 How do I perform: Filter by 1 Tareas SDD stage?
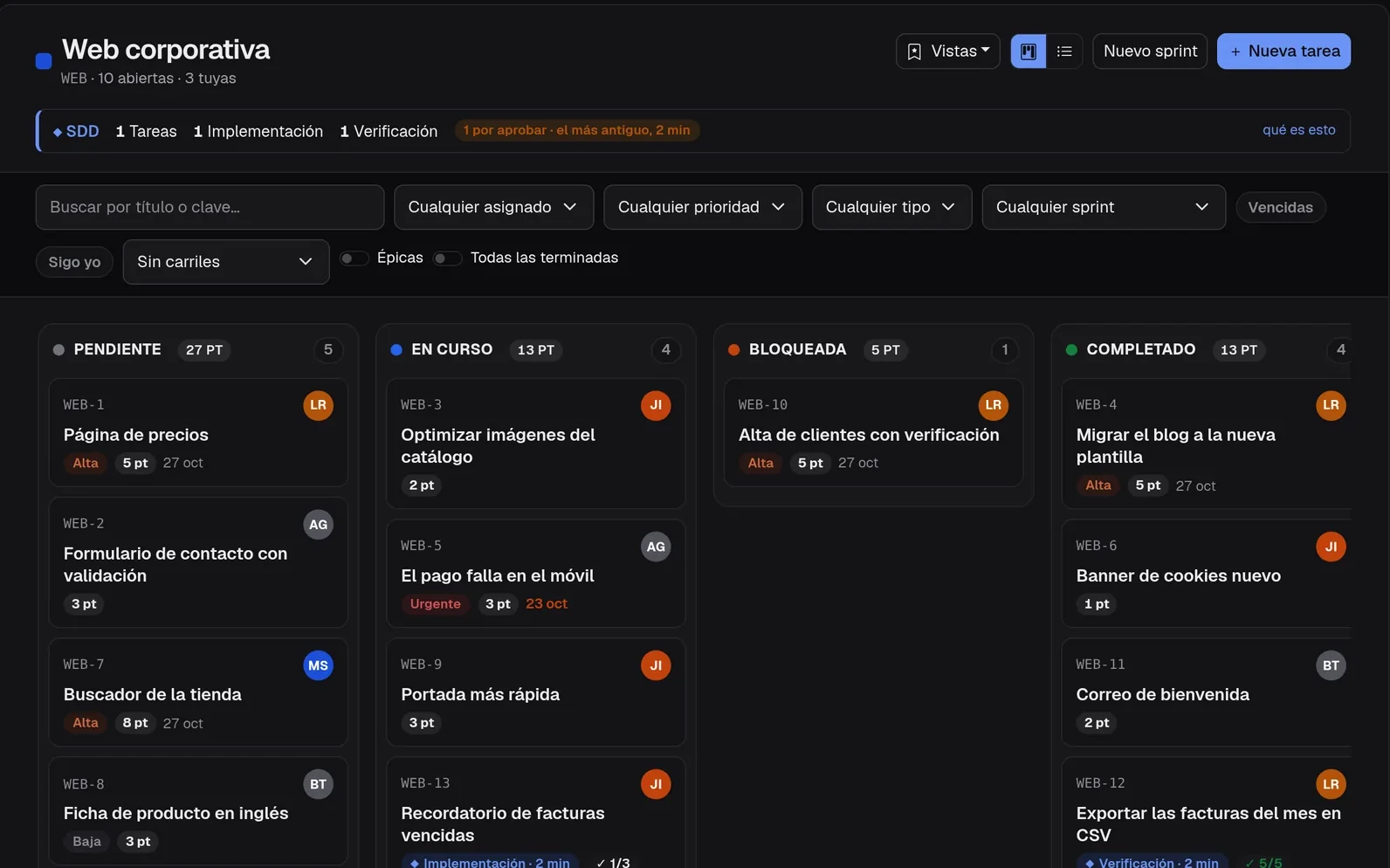pyautogui.click(x=146, y=131)
